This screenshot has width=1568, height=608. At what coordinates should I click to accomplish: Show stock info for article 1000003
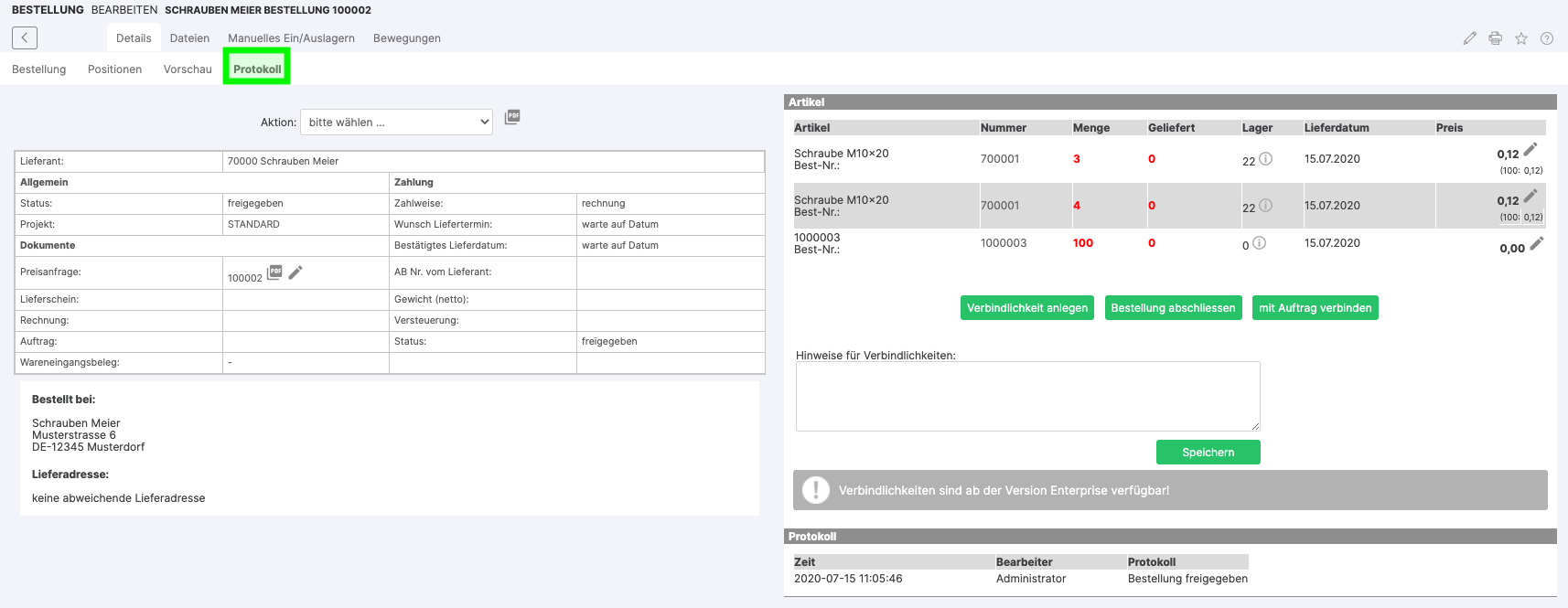tap(1259, 243)
